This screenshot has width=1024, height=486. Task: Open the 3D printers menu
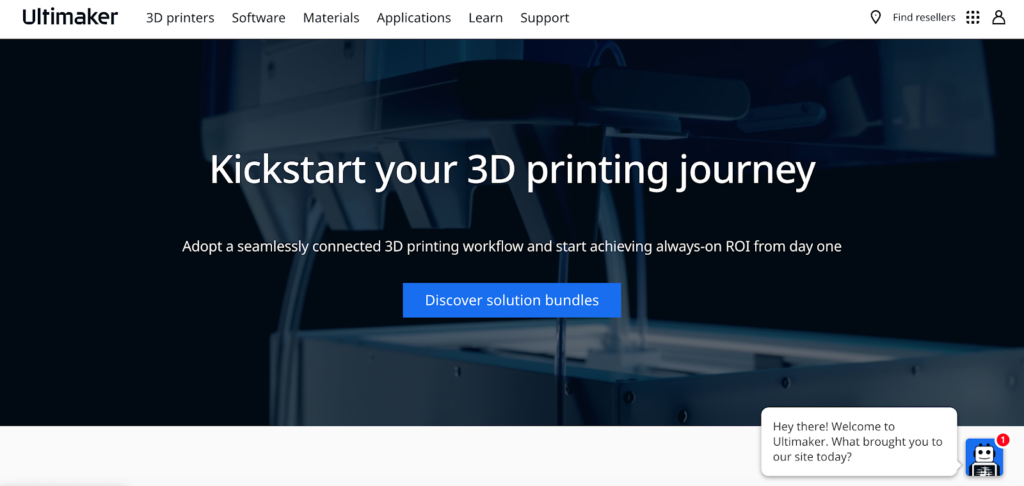(180, 18)
